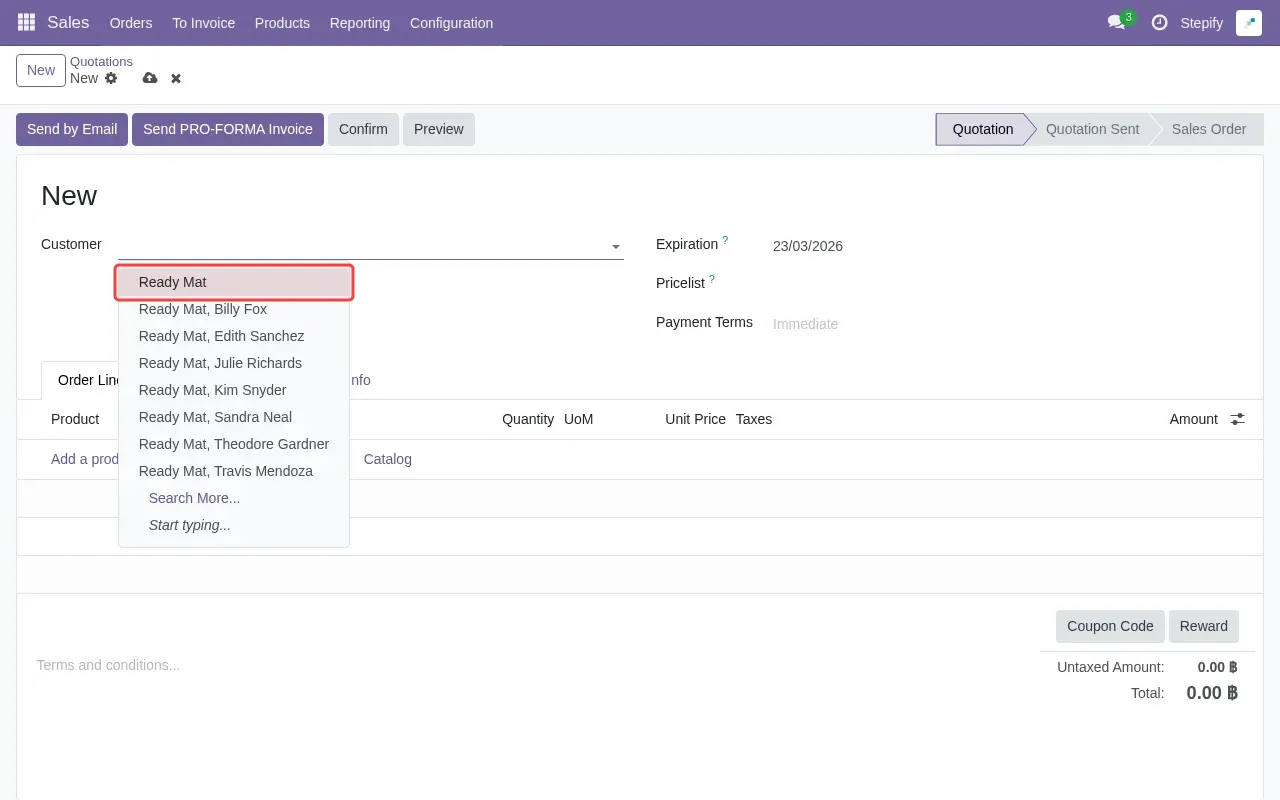Click the Stepify user avatar
This screenshot has width=1280, height=800.
pyautogui.click(x=1248, y=21)
